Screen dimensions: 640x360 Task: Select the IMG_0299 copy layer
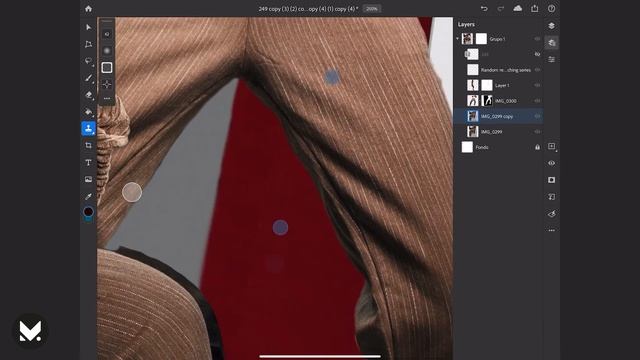pos(498,116)
